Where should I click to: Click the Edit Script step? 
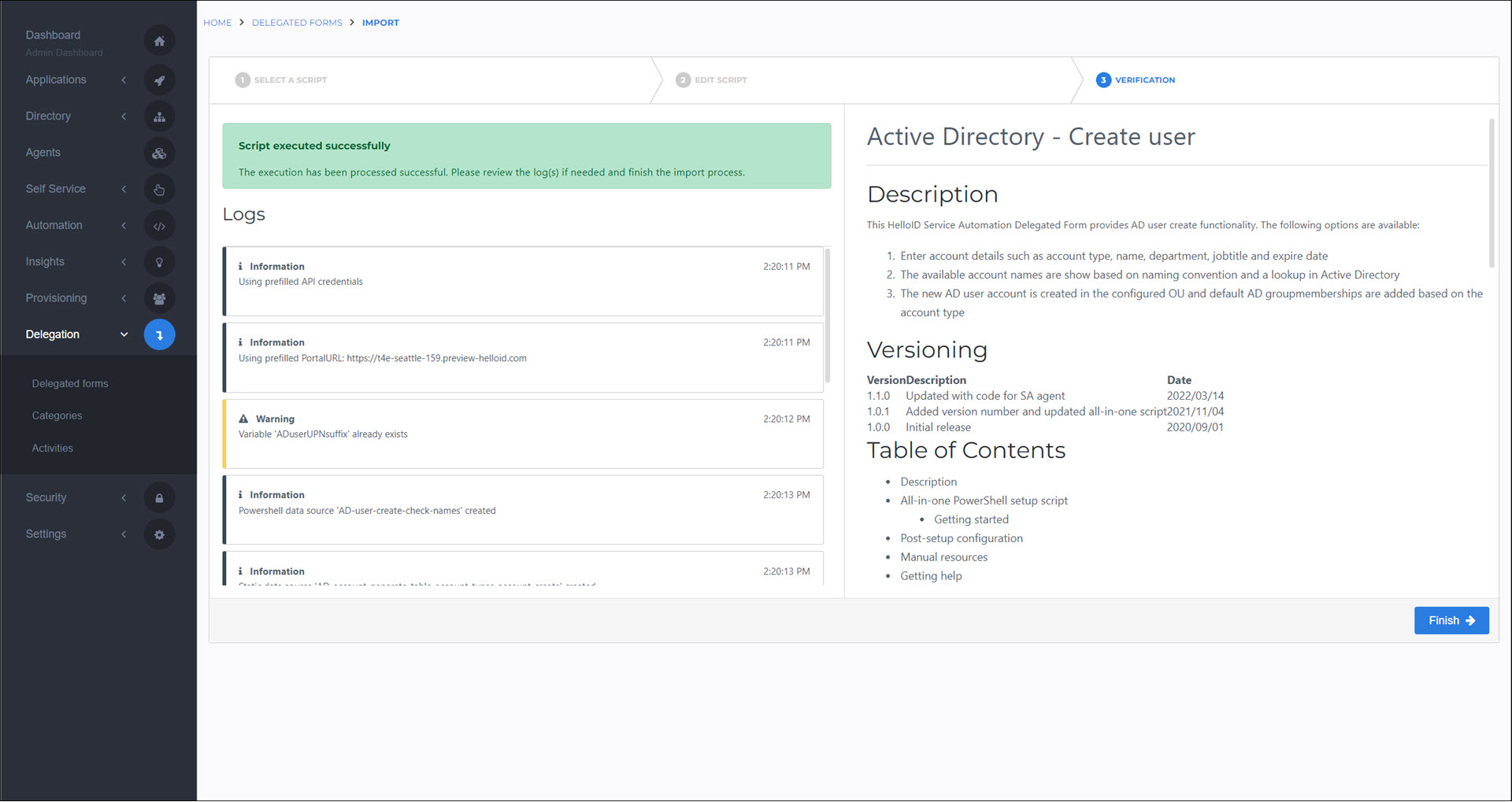coord(721,79)
